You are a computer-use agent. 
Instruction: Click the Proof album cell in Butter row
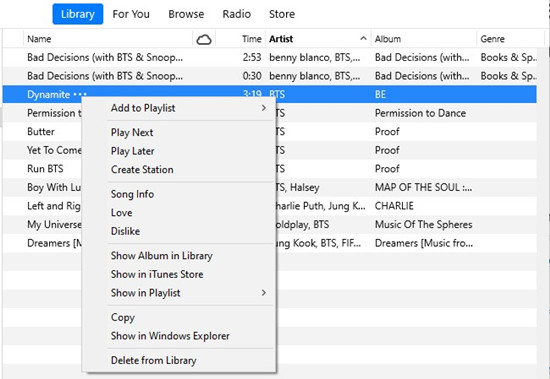click(x=387, y=132)
